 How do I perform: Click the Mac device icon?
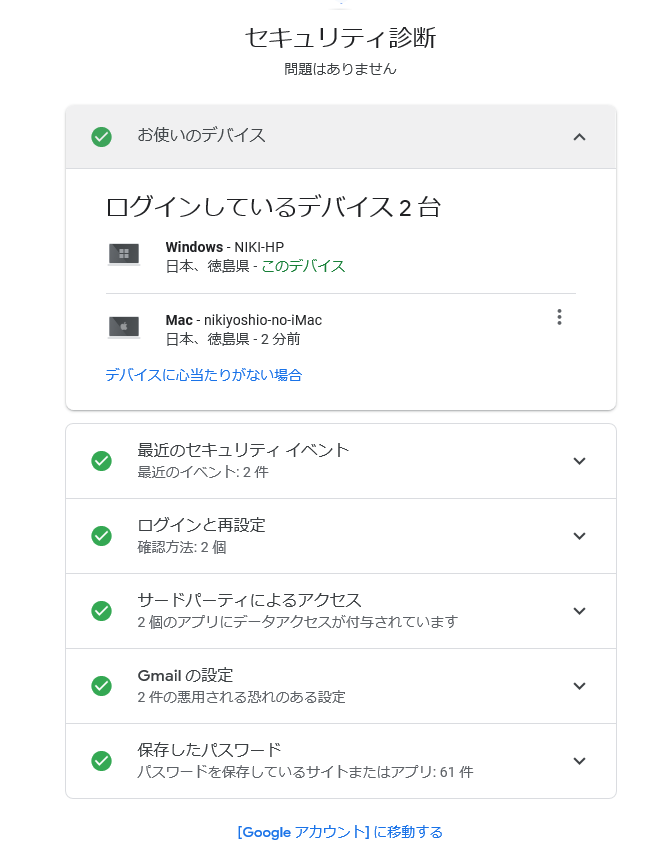pyautogui.click(x=124, y=327)
